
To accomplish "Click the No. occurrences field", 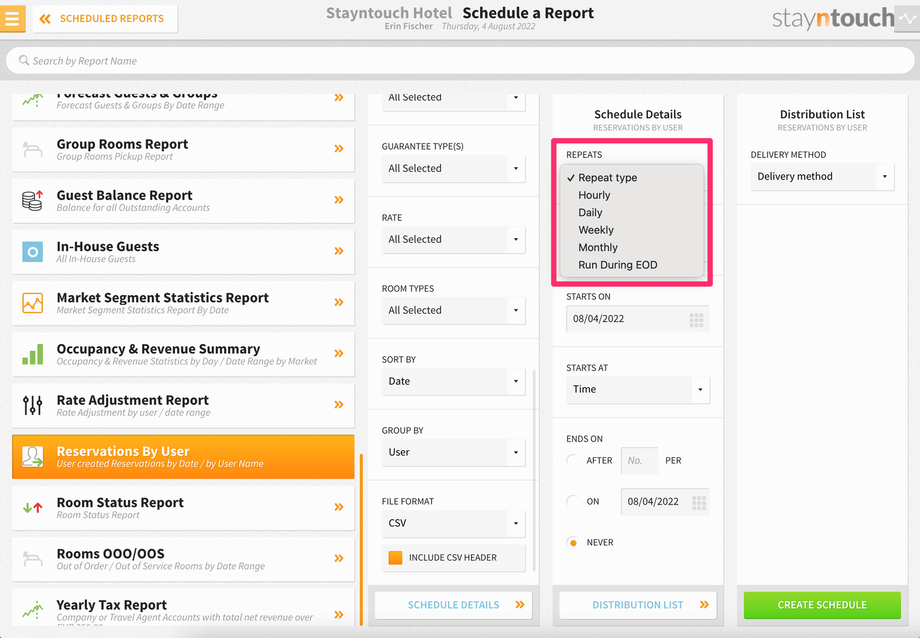I will pos(640,461).
